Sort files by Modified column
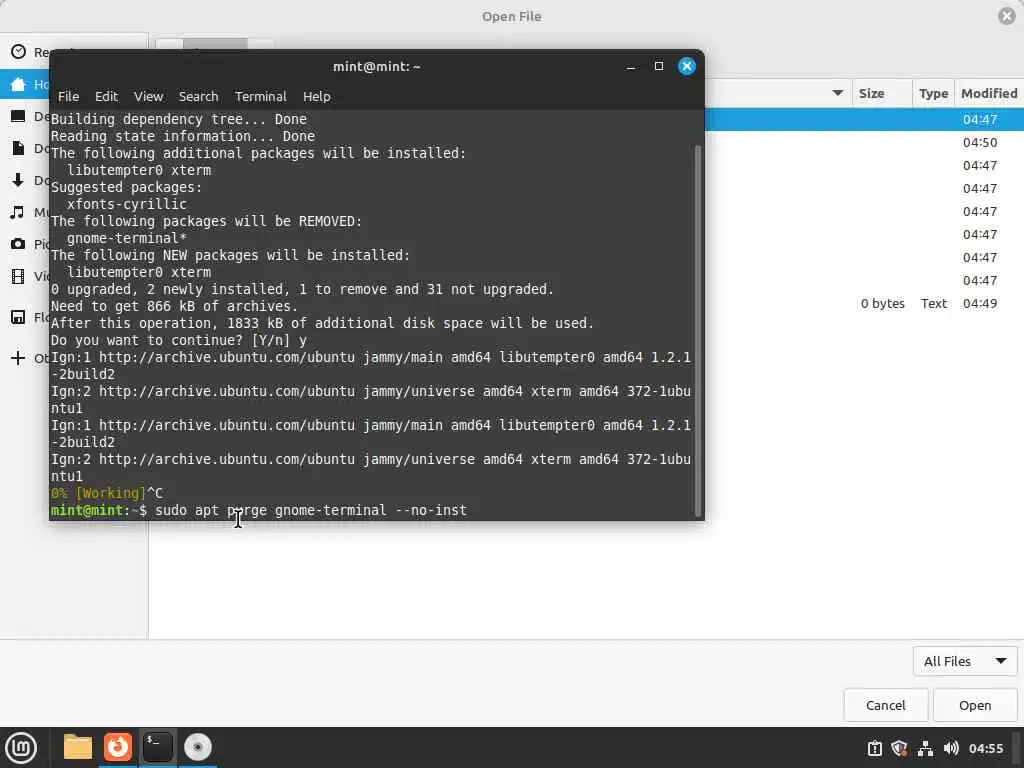Screen dimensions: 1024x768 pyautogui.click(x=989, y=93)
